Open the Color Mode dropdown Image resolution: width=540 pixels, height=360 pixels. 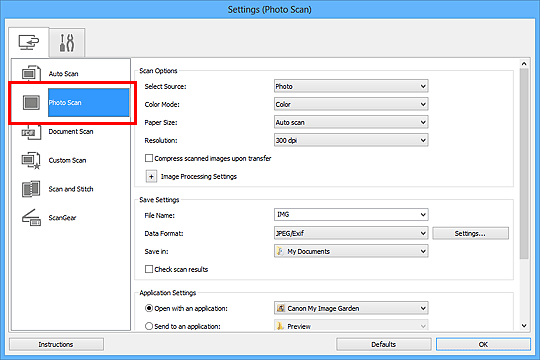[351, 104]
